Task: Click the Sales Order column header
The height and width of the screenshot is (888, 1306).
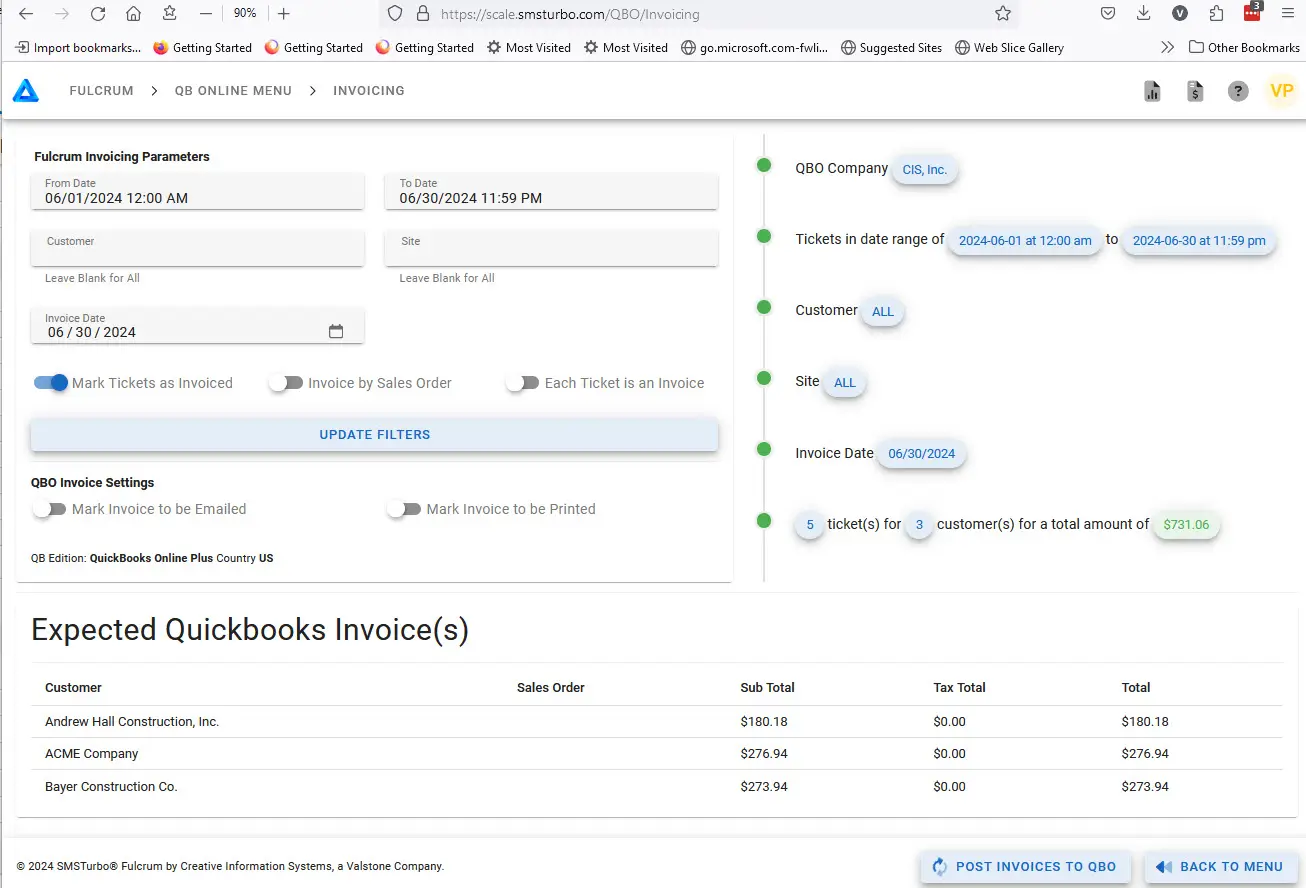Action: click(x=551, y=688)
